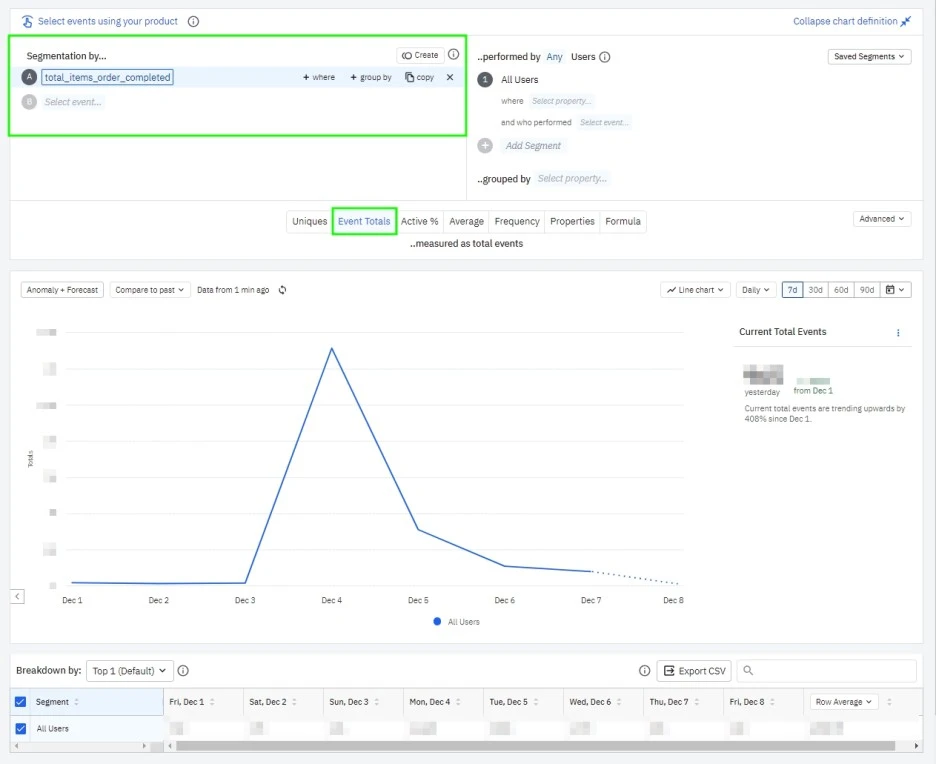Open the Top 1 (Default) breakdown dropdown
Screen dimensions: 936x764
tap(130, 670)
